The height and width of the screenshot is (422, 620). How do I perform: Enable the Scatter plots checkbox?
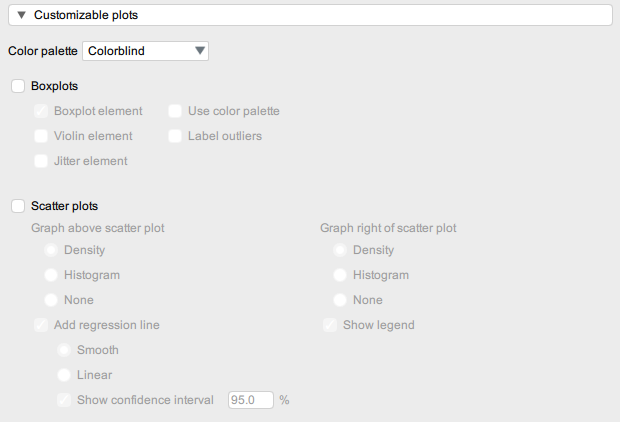18,206
